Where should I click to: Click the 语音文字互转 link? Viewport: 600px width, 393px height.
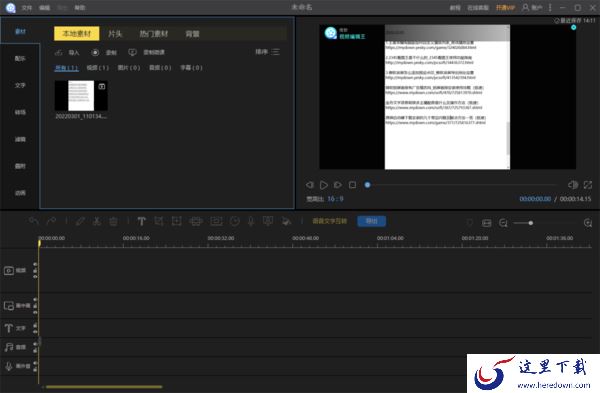329,221
